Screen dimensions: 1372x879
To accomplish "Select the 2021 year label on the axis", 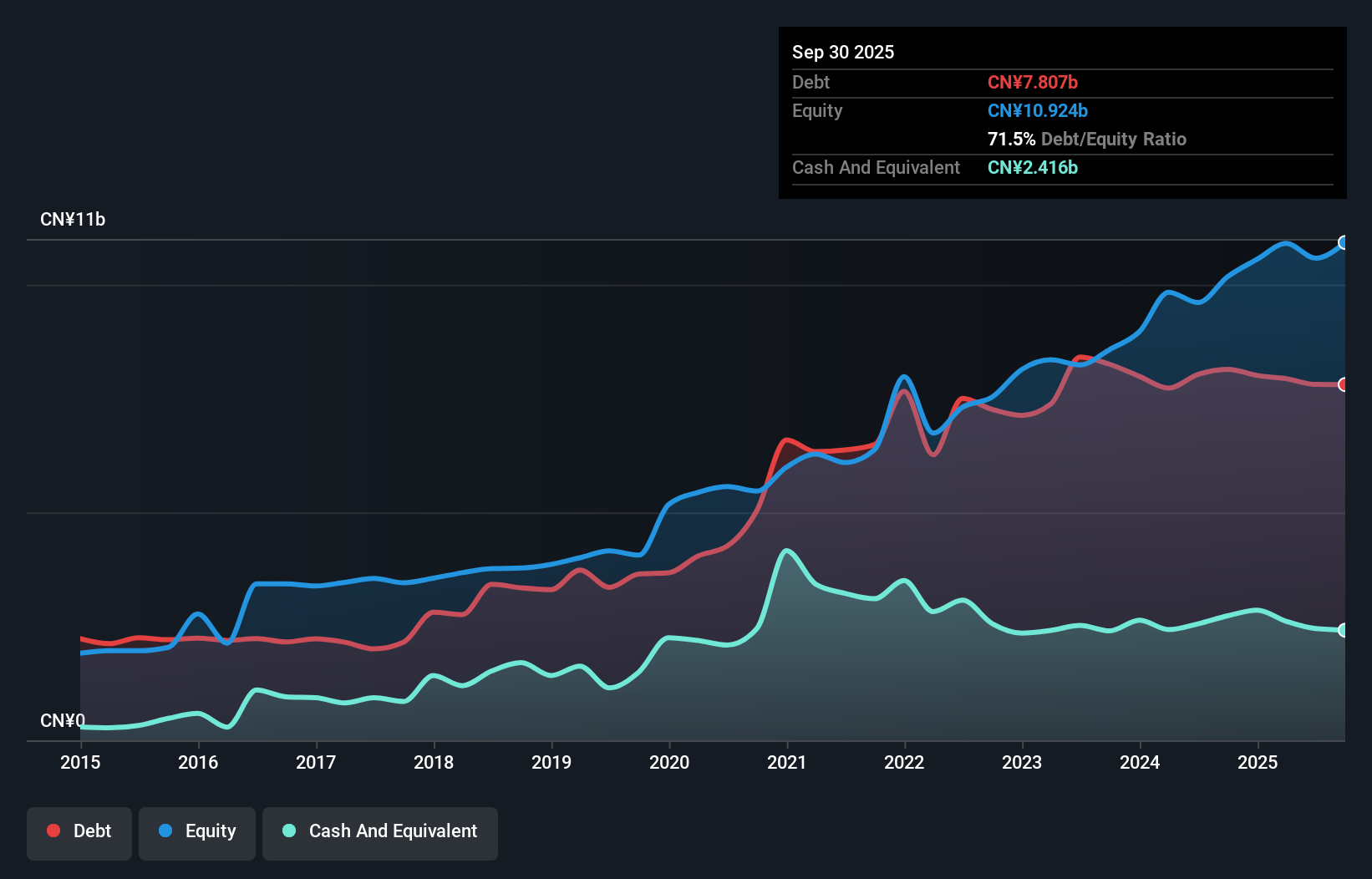I will point(786,763).
